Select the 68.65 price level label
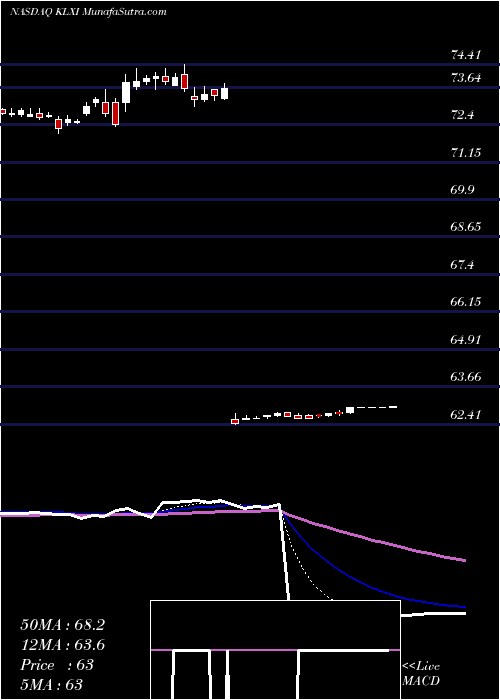 (x=466, y=227)
